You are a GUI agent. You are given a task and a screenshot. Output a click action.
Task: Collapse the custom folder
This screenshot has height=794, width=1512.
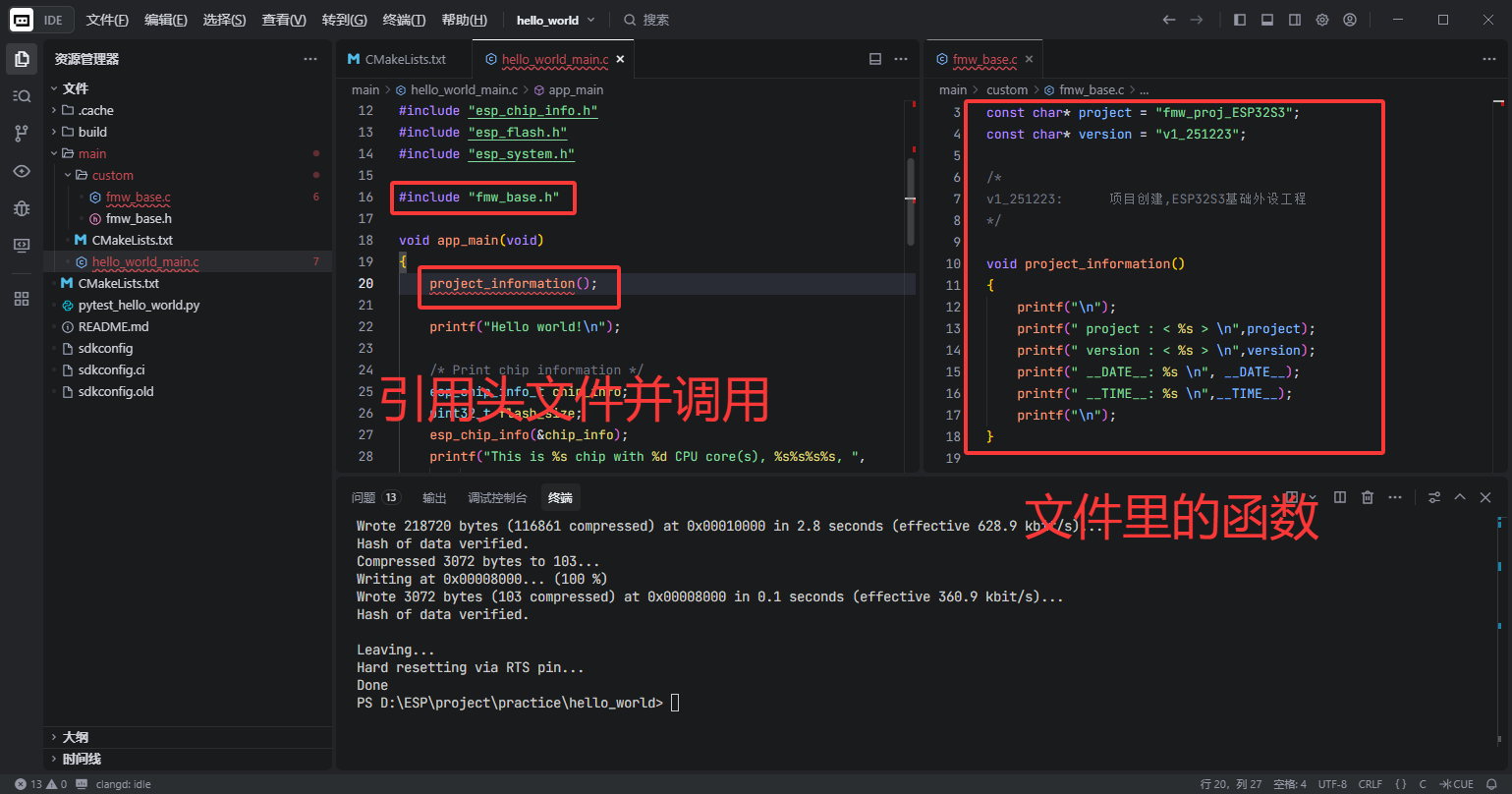pyautogui.click(x=112, y=175)
